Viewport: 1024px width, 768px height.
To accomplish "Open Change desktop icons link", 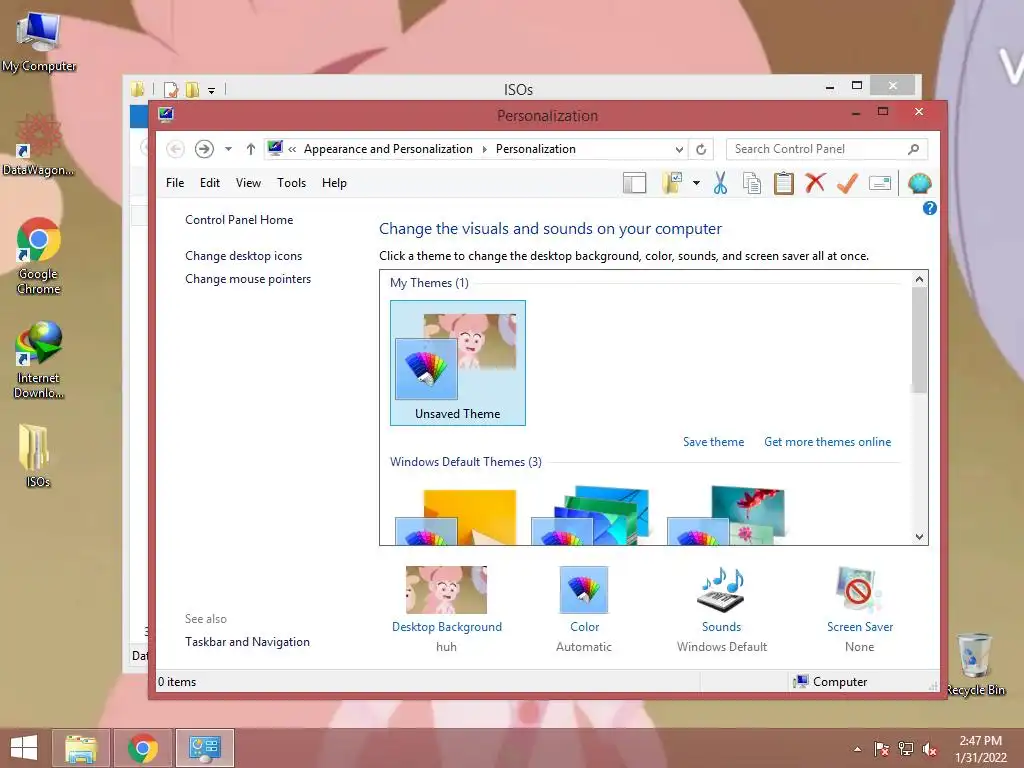I will (244, 256).
